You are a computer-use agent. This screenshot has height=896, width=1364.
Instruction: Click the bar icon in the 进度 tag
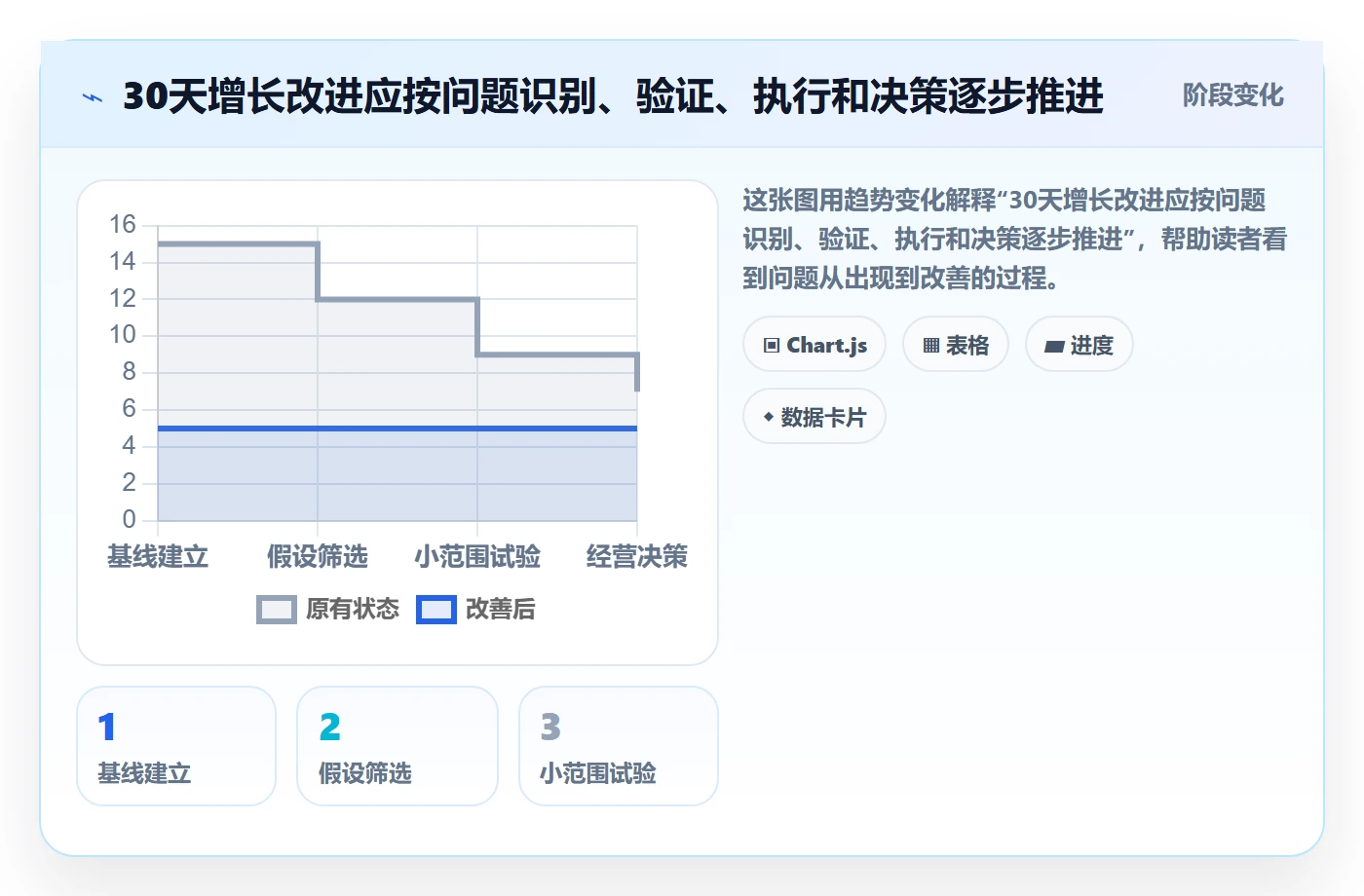pos(1054,346)
